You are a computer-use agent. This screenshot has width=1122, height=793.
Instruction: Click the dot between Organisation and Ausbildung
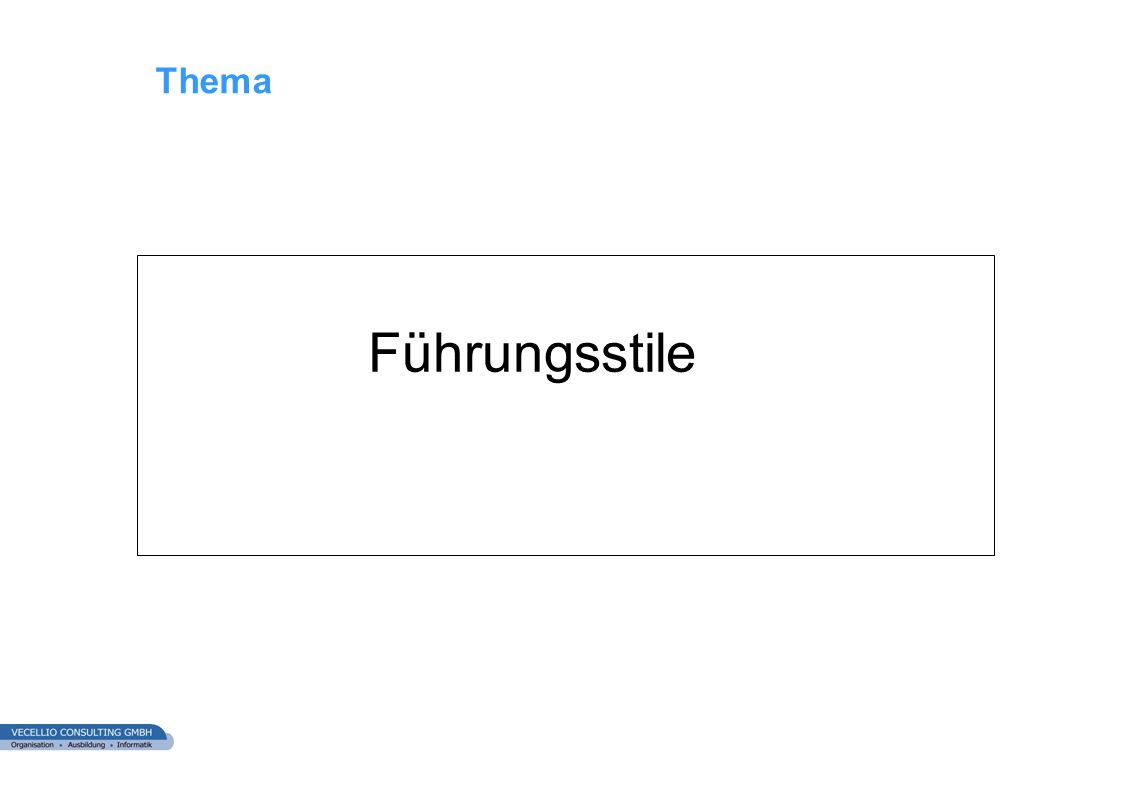tap(61, 746)
